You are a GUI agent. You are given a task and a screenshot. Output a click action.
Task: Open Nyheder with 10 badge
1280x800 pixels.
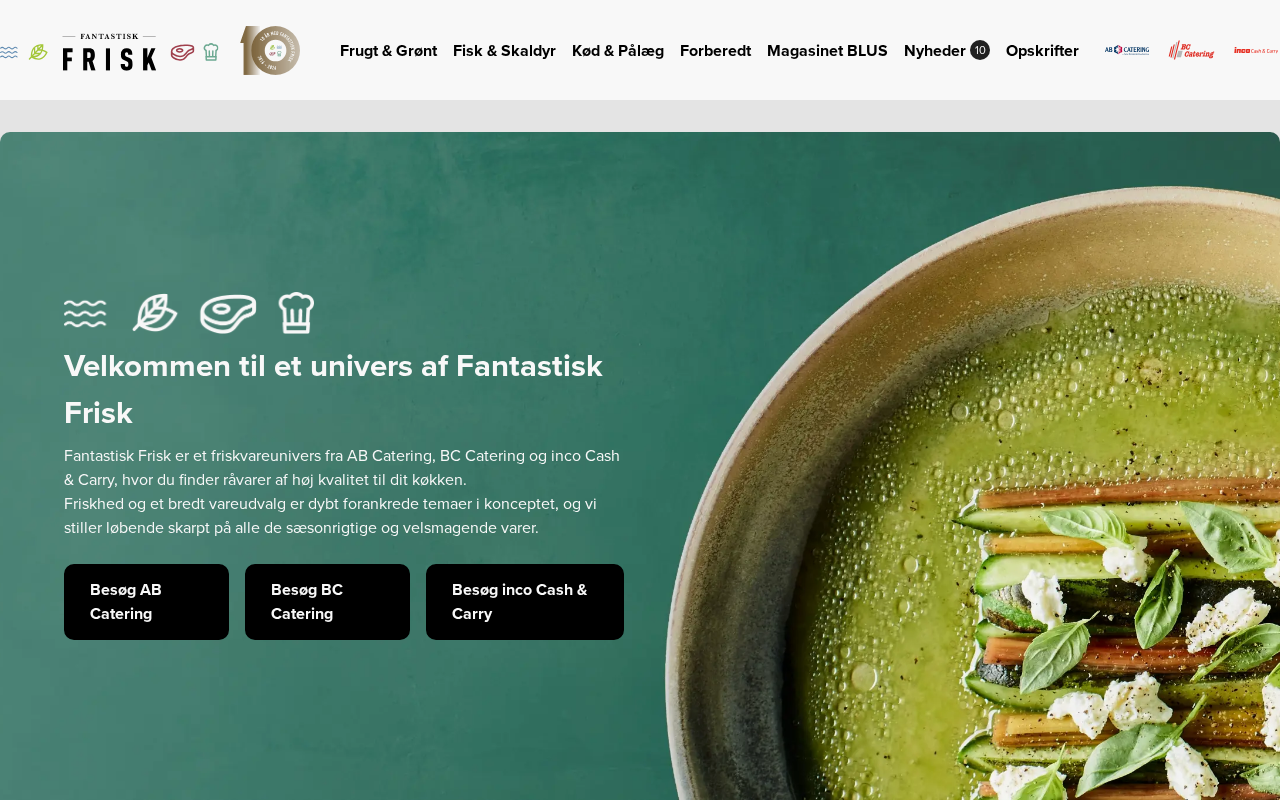(x=947, y=51)
